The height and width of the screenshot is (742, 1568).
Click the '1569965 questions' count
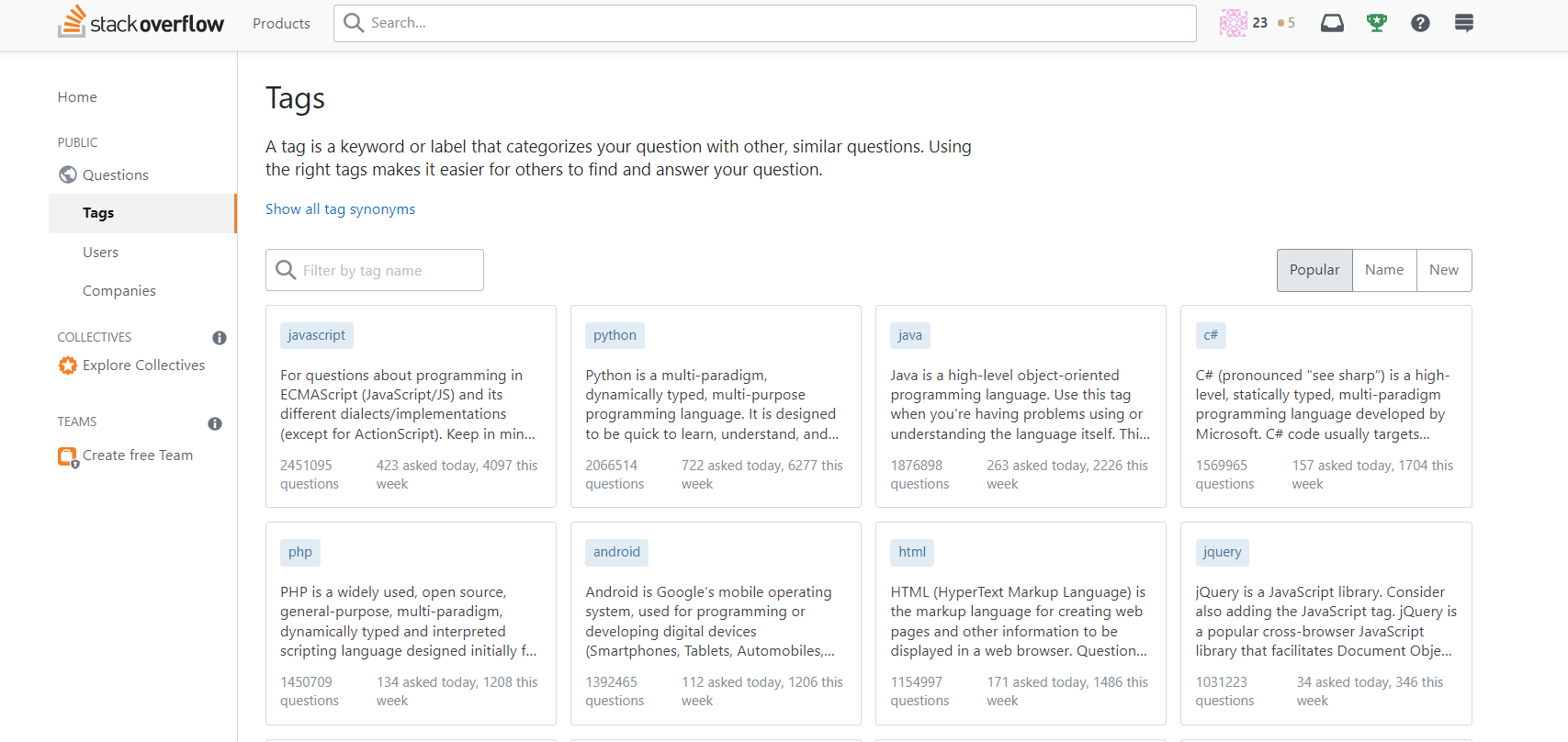pyautogui.click(x=1224, y=475)
